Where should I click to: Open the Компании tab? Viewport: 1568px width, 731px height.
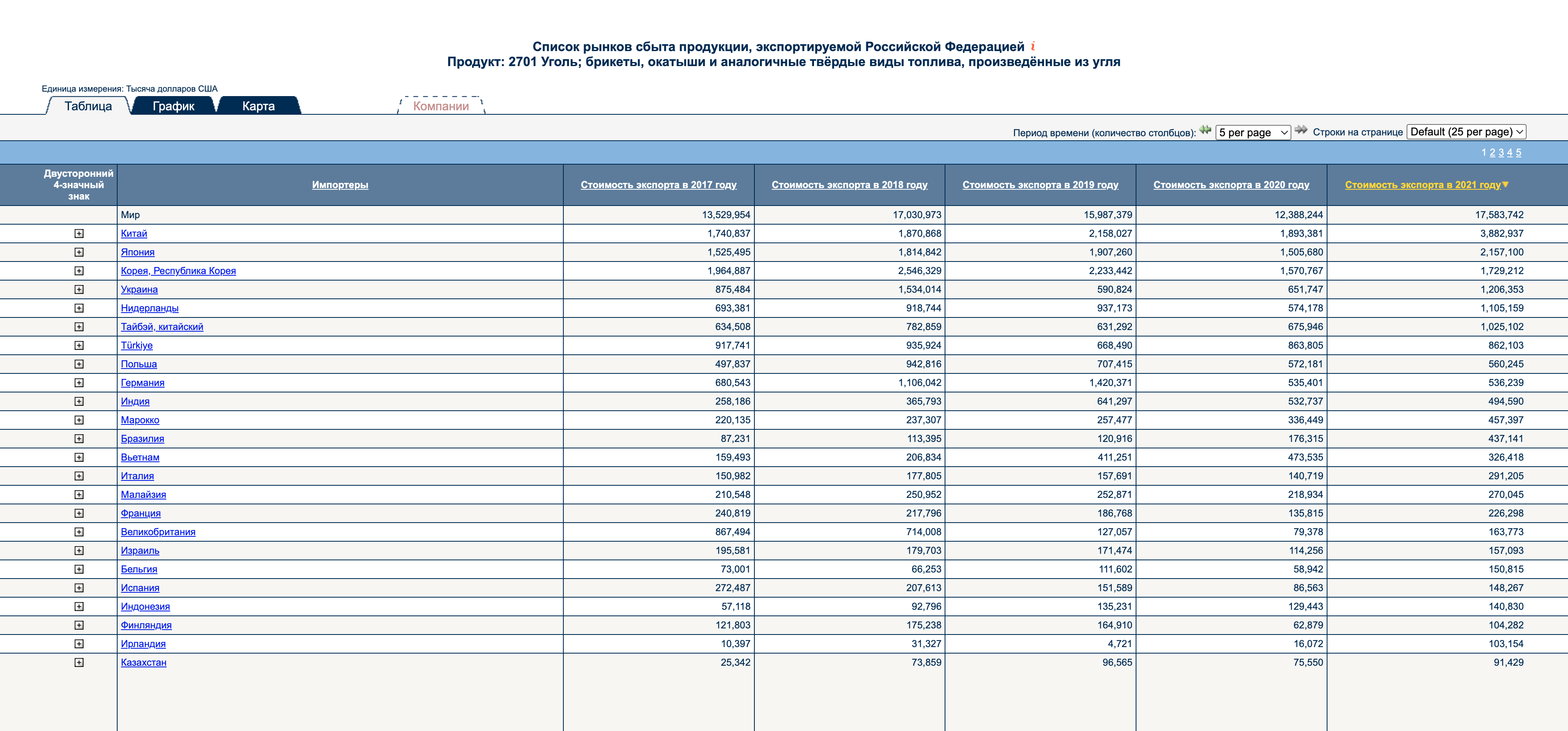pos(441,106)
